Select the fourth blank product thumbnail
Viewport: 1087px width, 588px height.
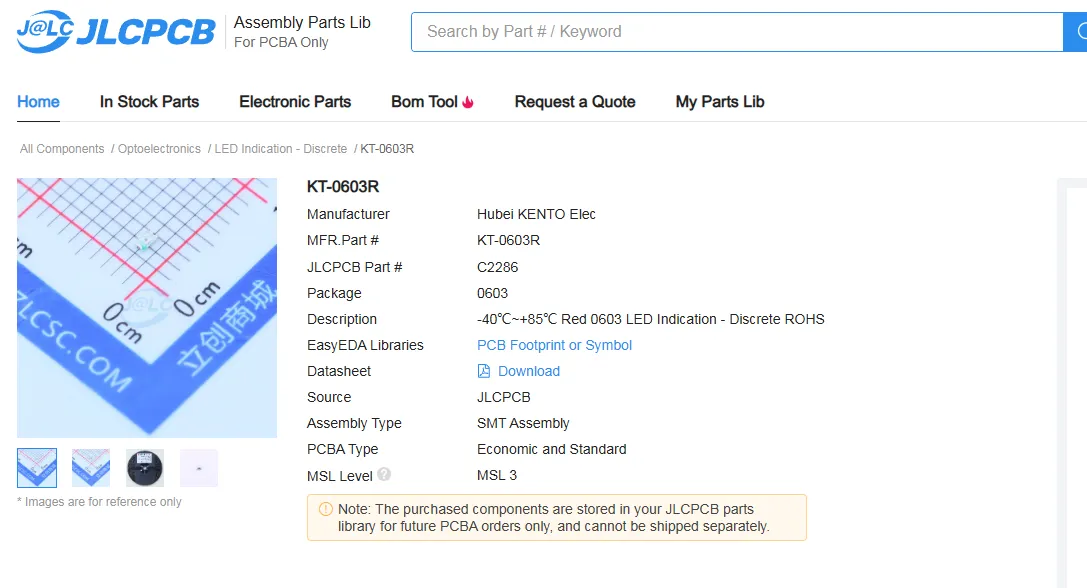[199, 468]
